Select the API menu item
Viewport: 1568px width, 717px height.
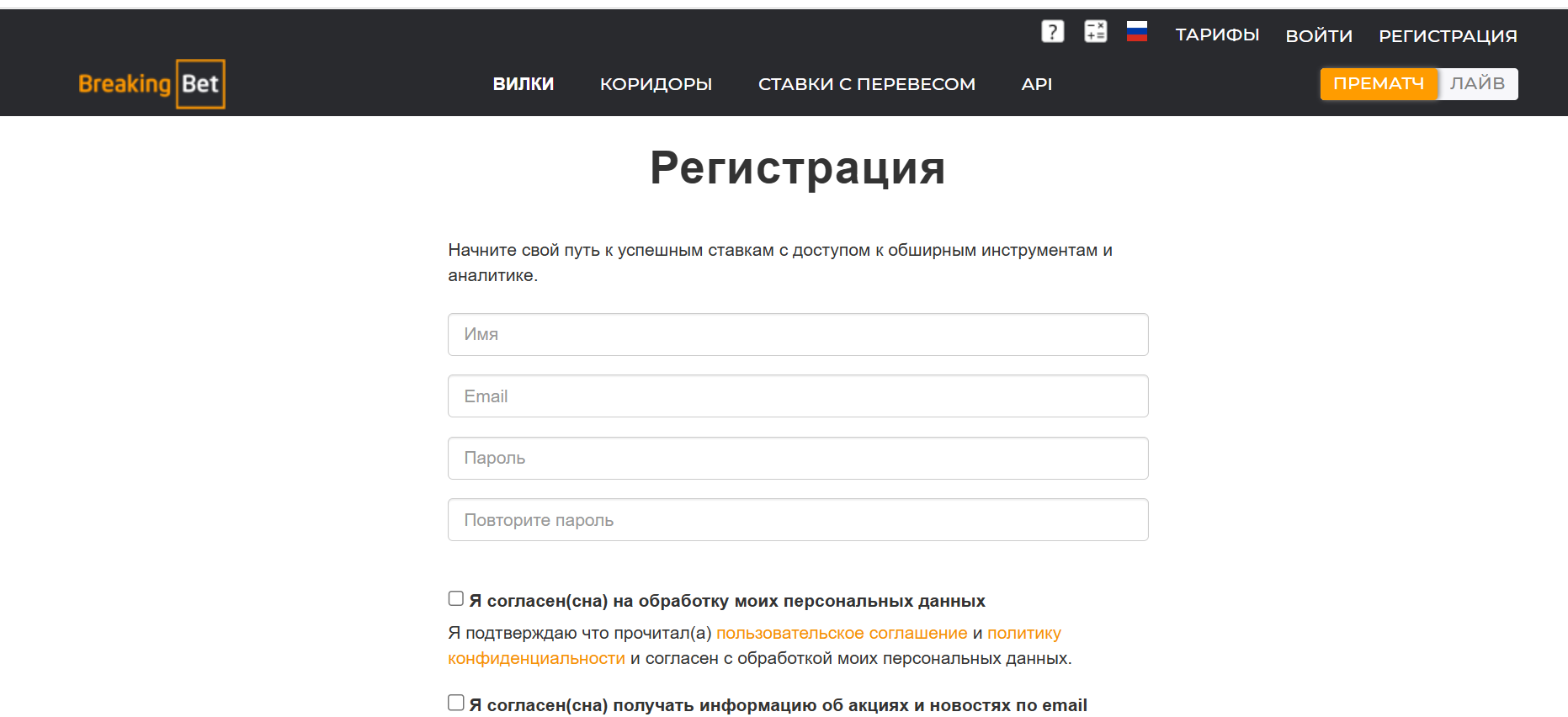(x=1036, y=84)
